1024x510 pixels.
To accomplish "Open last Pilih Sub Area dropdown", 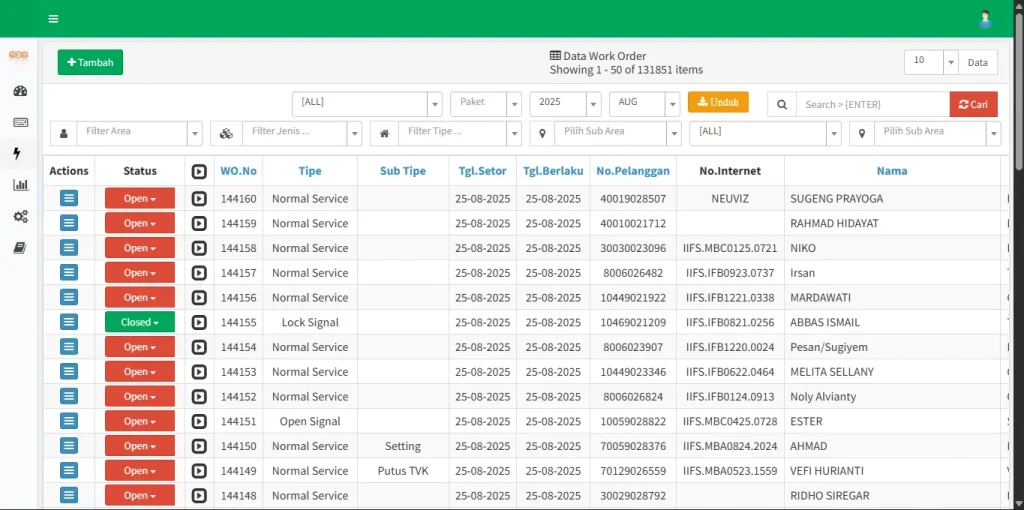I will click(x=938, y=133).
